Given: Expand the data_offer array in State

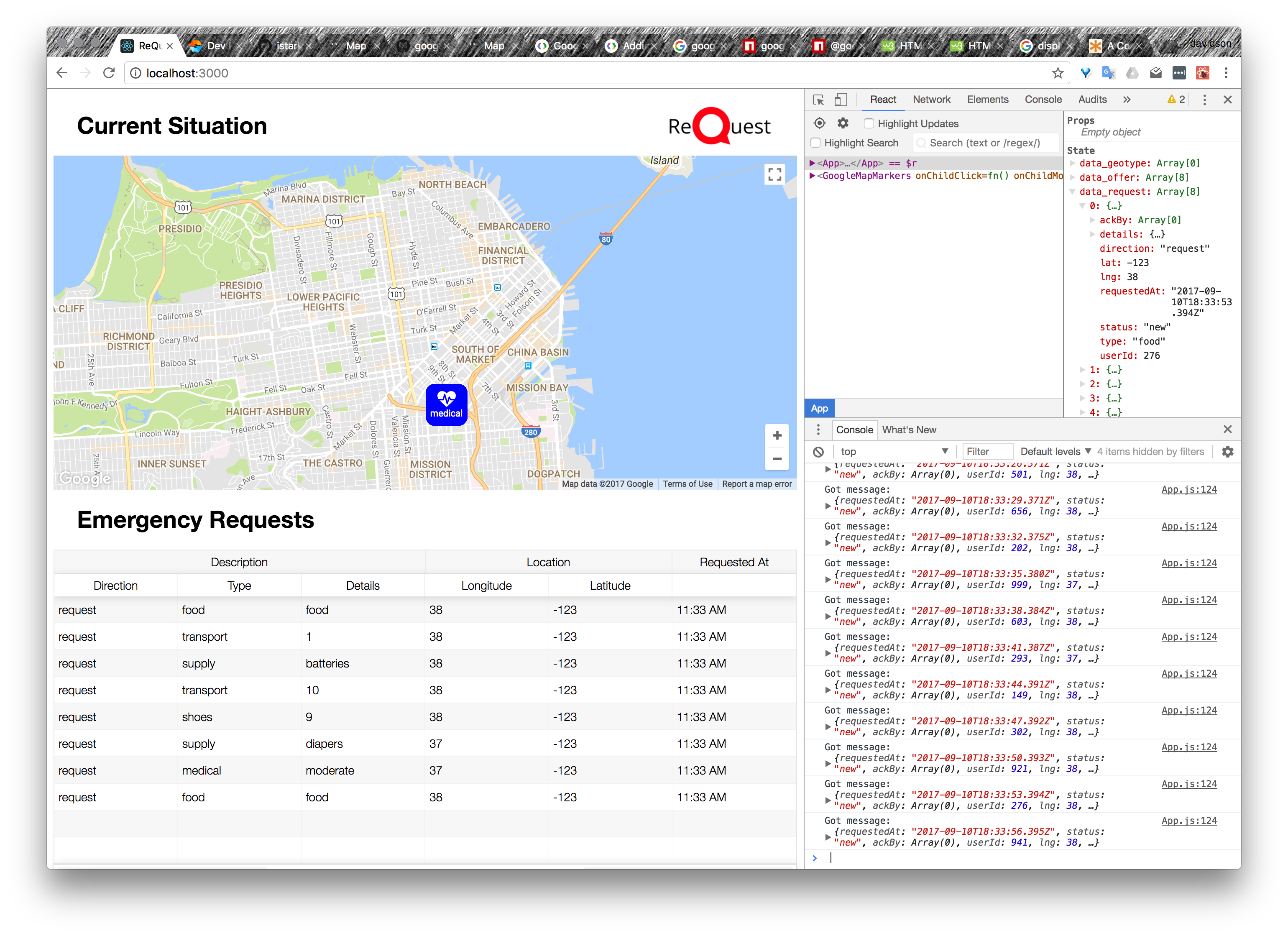Looking at the screenshot, I should click(x=1072, y=177).
